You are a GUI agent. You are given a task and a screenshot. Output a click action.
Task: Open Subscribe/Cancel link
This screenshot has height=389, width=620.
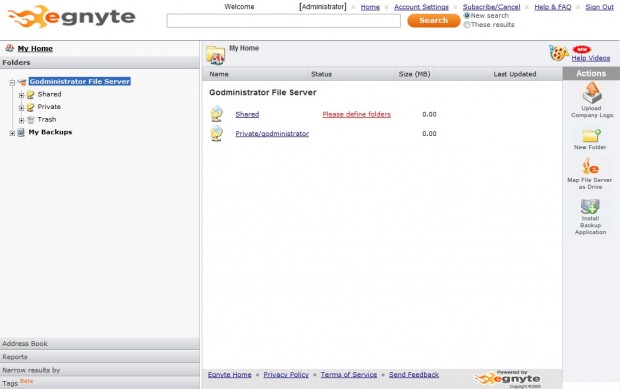point(491,7)
